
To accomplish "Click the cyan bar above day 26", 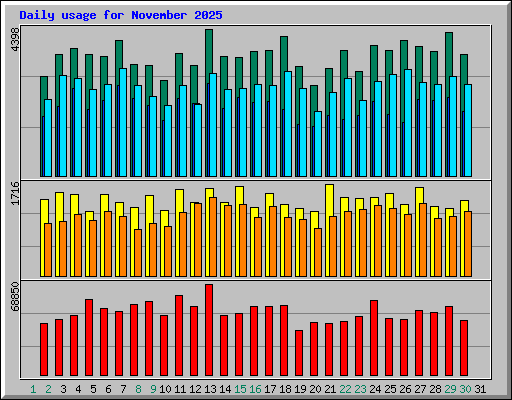I will tap(408, 123).
